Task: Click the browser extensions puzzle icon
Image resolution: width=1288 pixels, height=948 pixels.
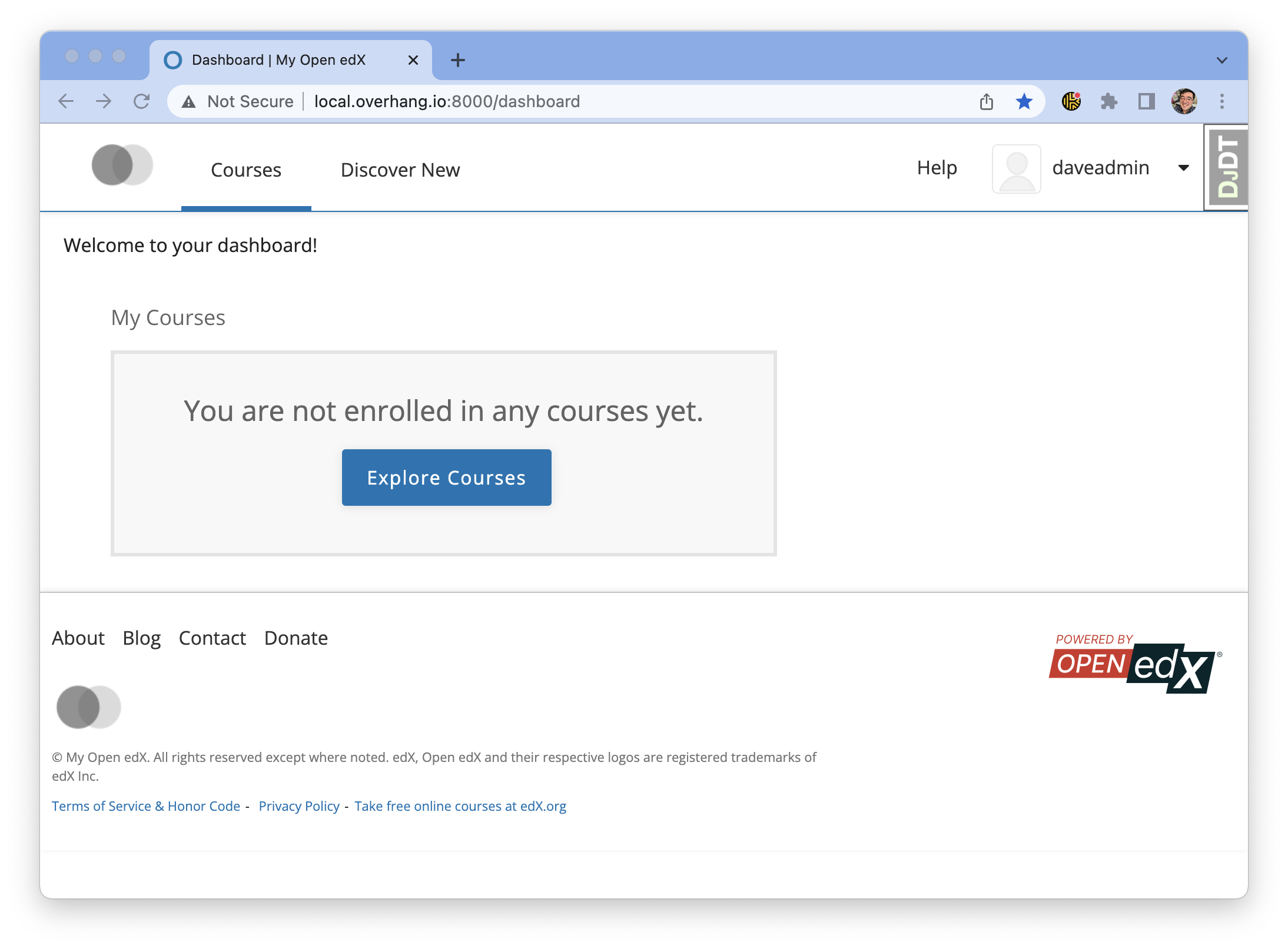Action: point(1110,101)
